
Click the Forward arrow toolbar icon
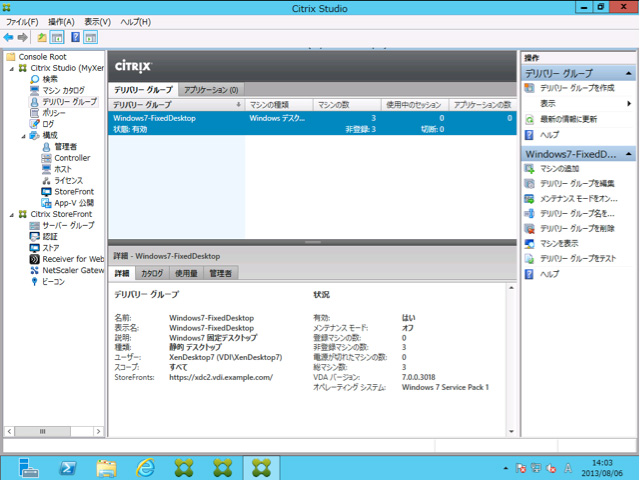pos(23,38)
